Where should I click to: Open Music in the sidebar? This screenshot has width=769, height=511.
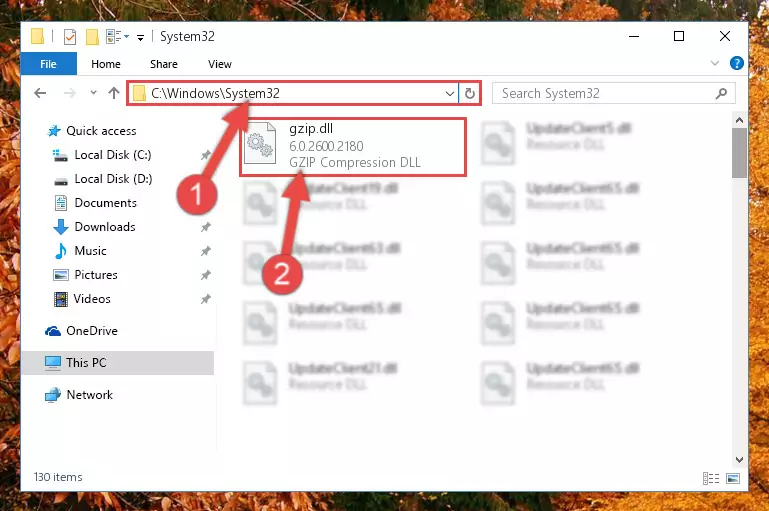tap(90, 251)
